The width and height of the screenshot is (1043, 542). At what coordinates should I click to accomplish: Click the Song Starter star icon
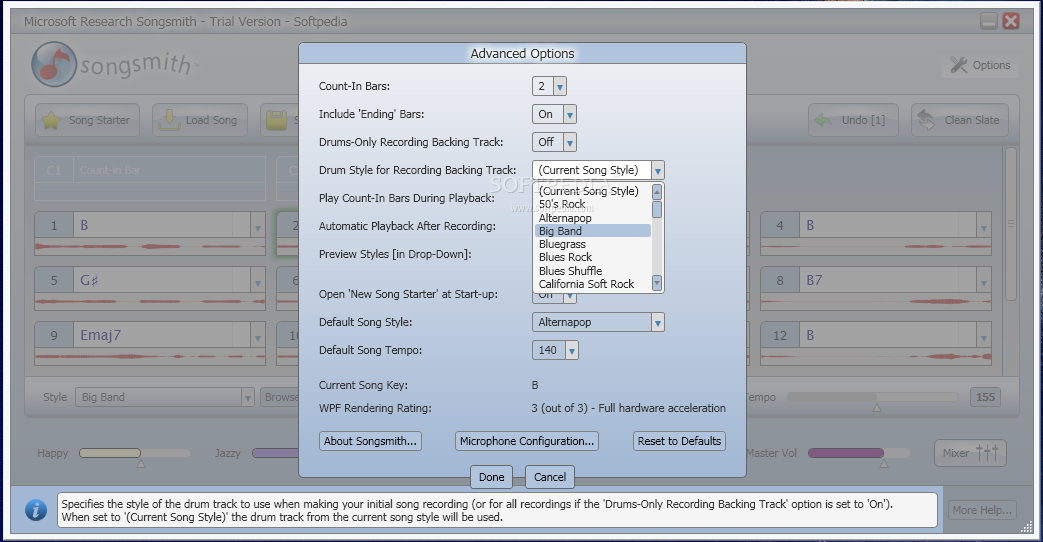pyautogui.click(x=51, y=120)
